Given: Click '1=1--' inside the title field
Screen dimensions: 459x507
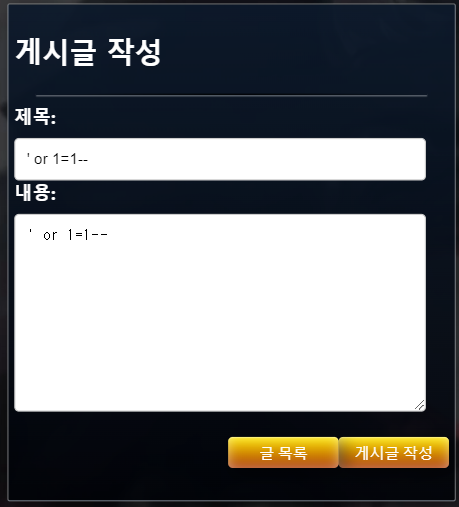Looking at the screenshot, I should click(x=70, y=159).
